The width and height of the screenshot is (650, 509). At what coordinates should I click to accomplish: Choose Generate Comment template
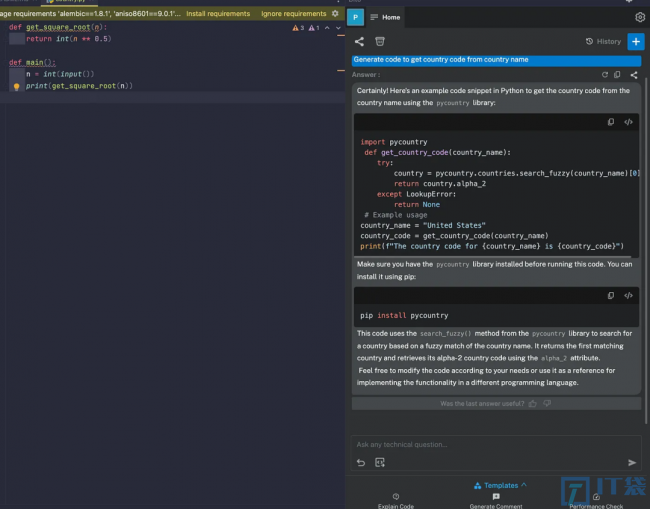coord(496,501)
